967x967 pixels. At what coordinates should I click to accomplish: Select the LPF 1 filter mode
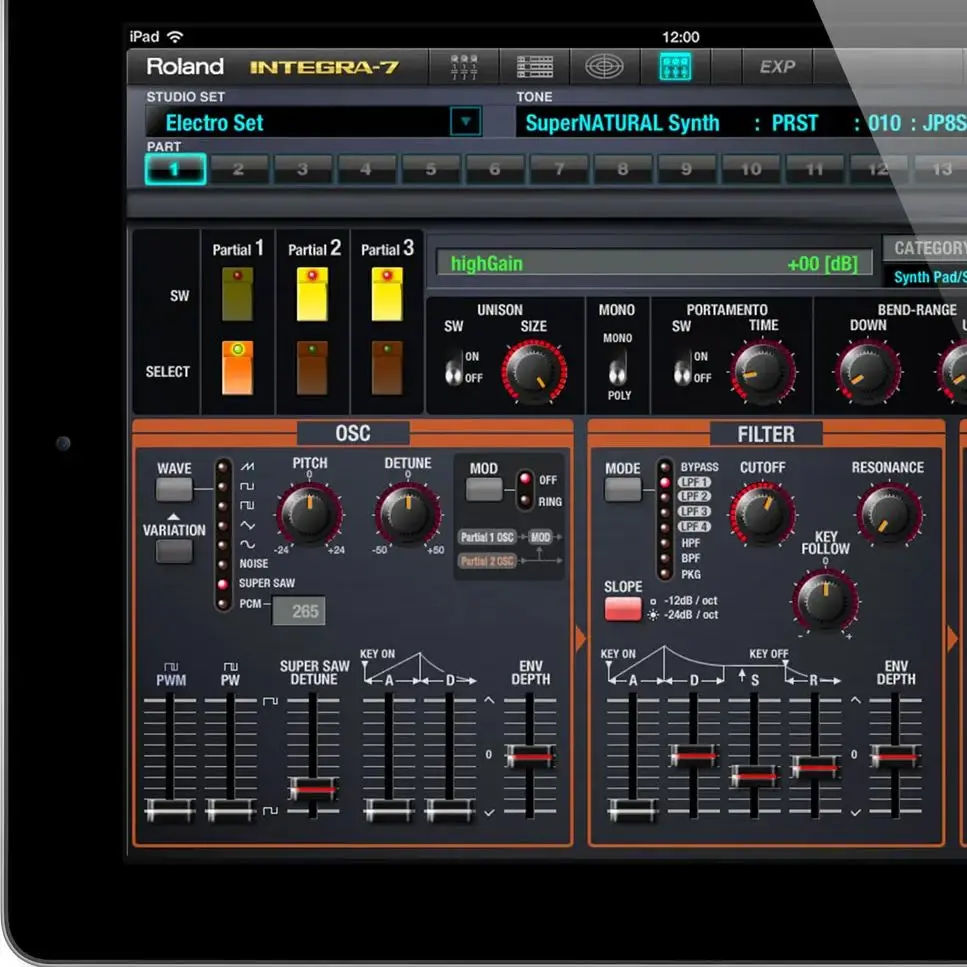click(694, 482)
